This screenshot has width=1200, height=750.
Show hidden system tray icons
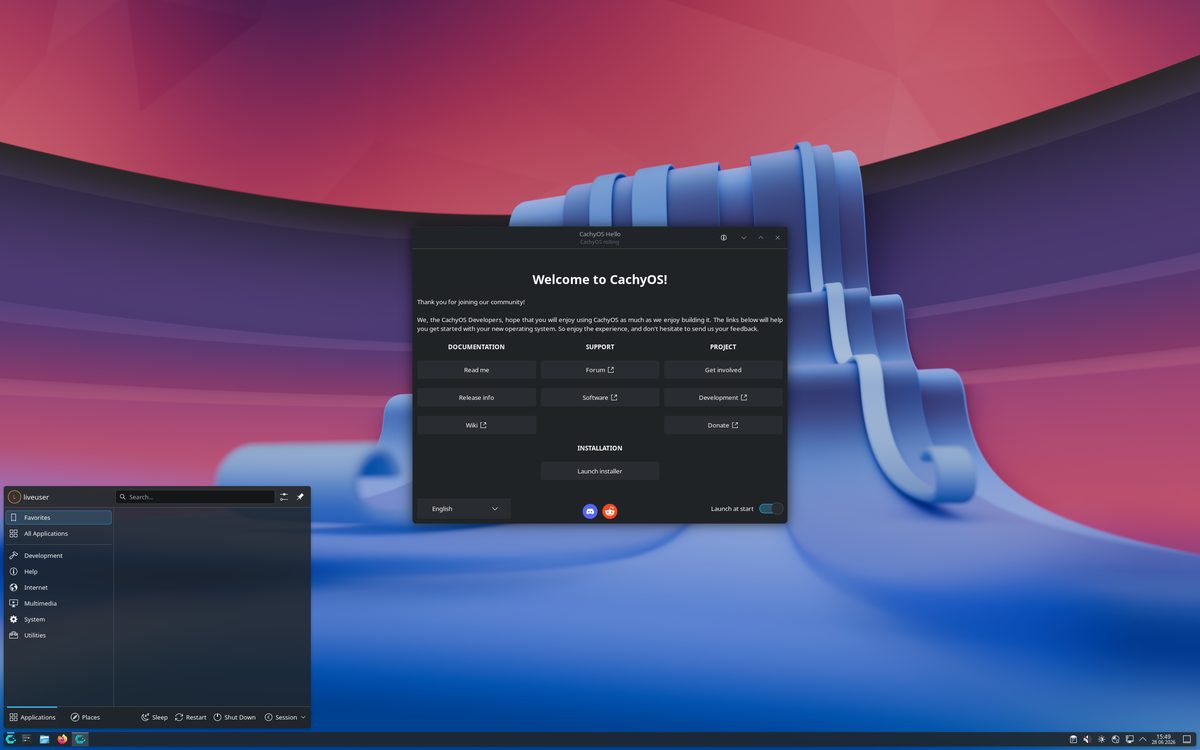pos(1143,739)
